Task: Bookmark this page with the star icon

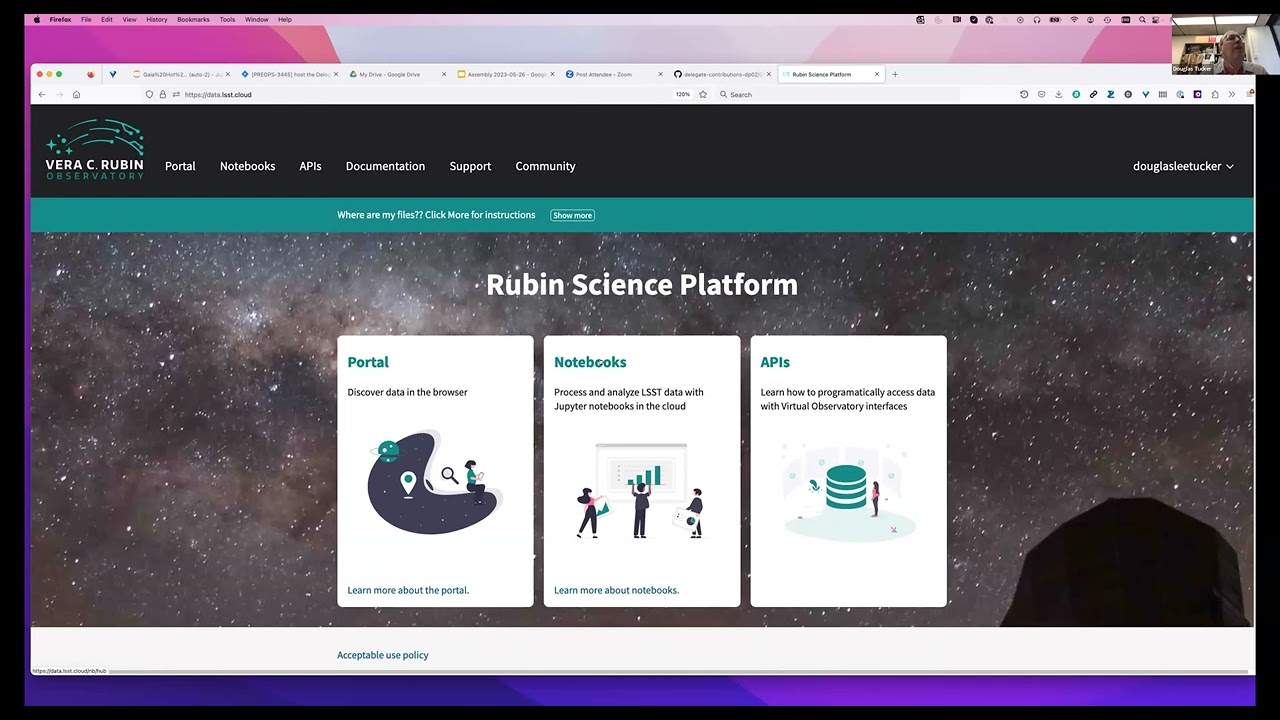Action: 703,94
